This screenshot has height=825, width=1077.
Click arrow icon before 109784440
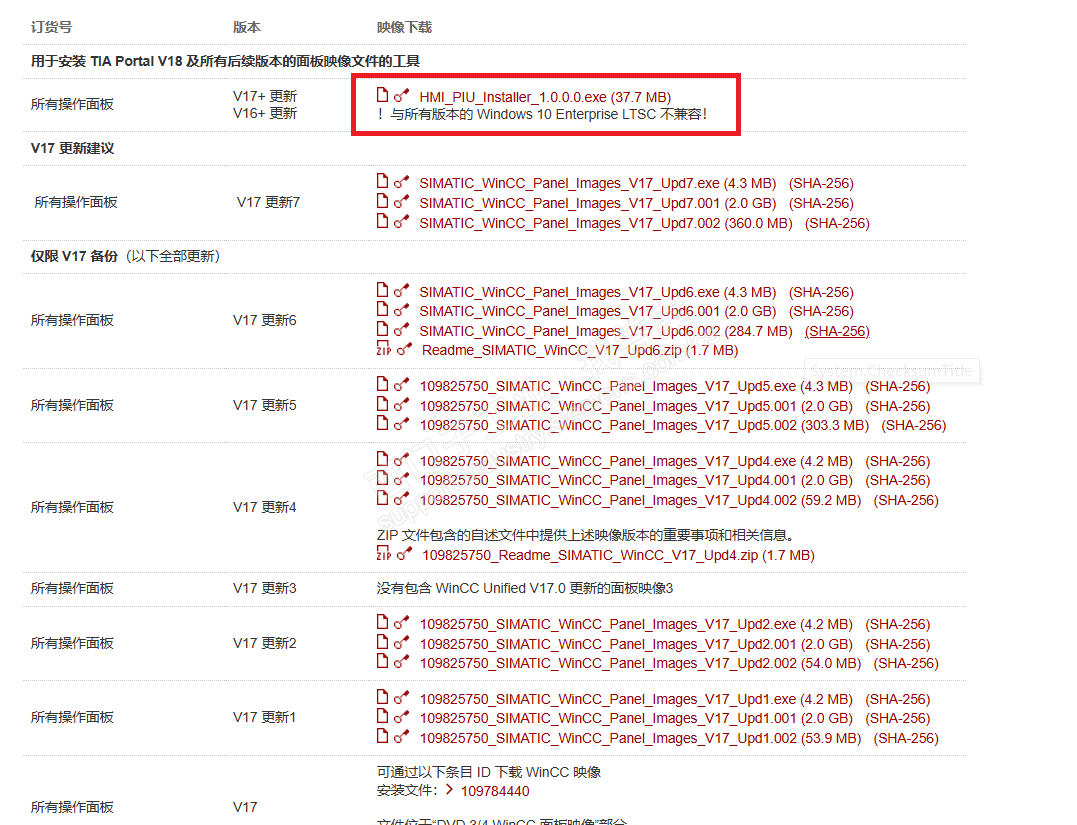pos(449,790)
